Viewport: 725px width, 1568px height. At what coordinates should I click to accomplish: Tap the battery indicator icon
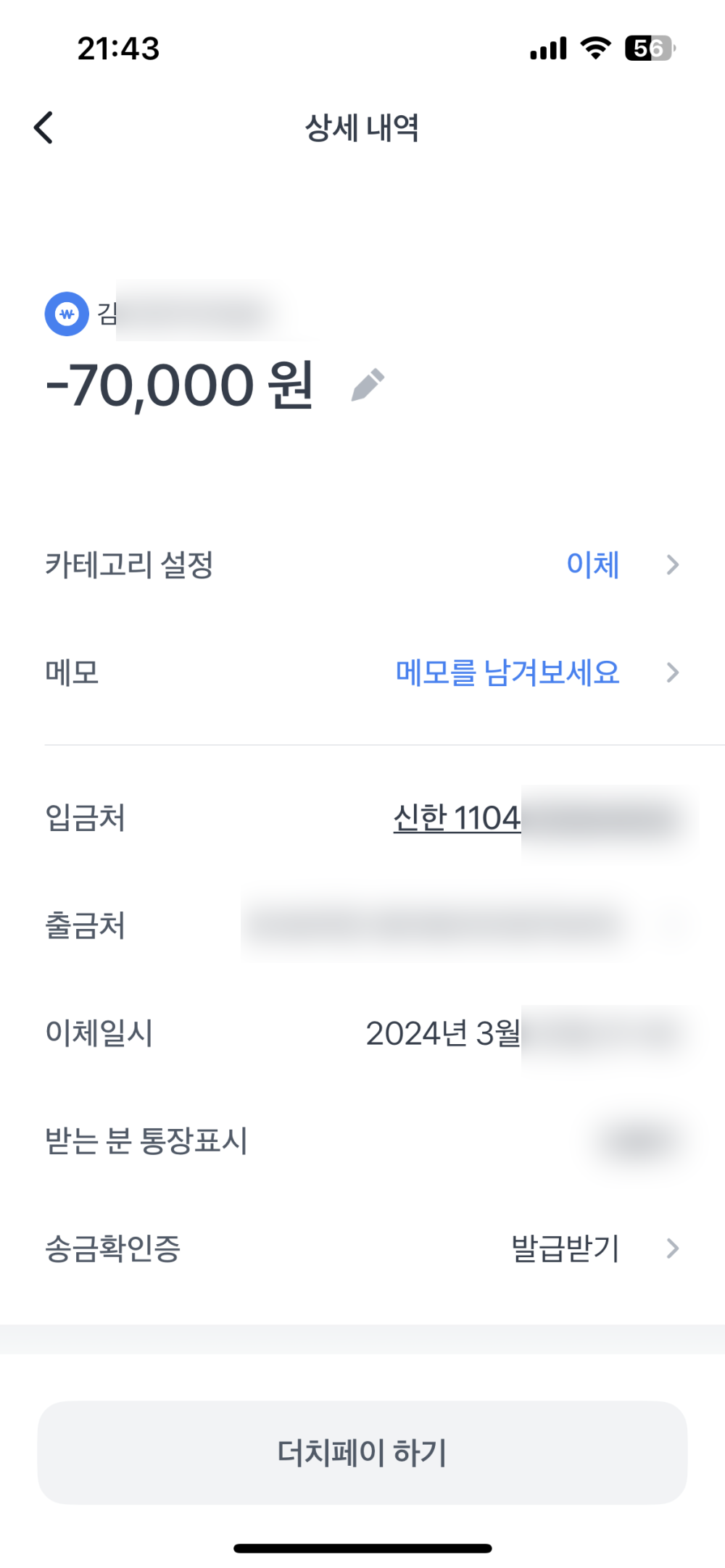click(650, 49)
